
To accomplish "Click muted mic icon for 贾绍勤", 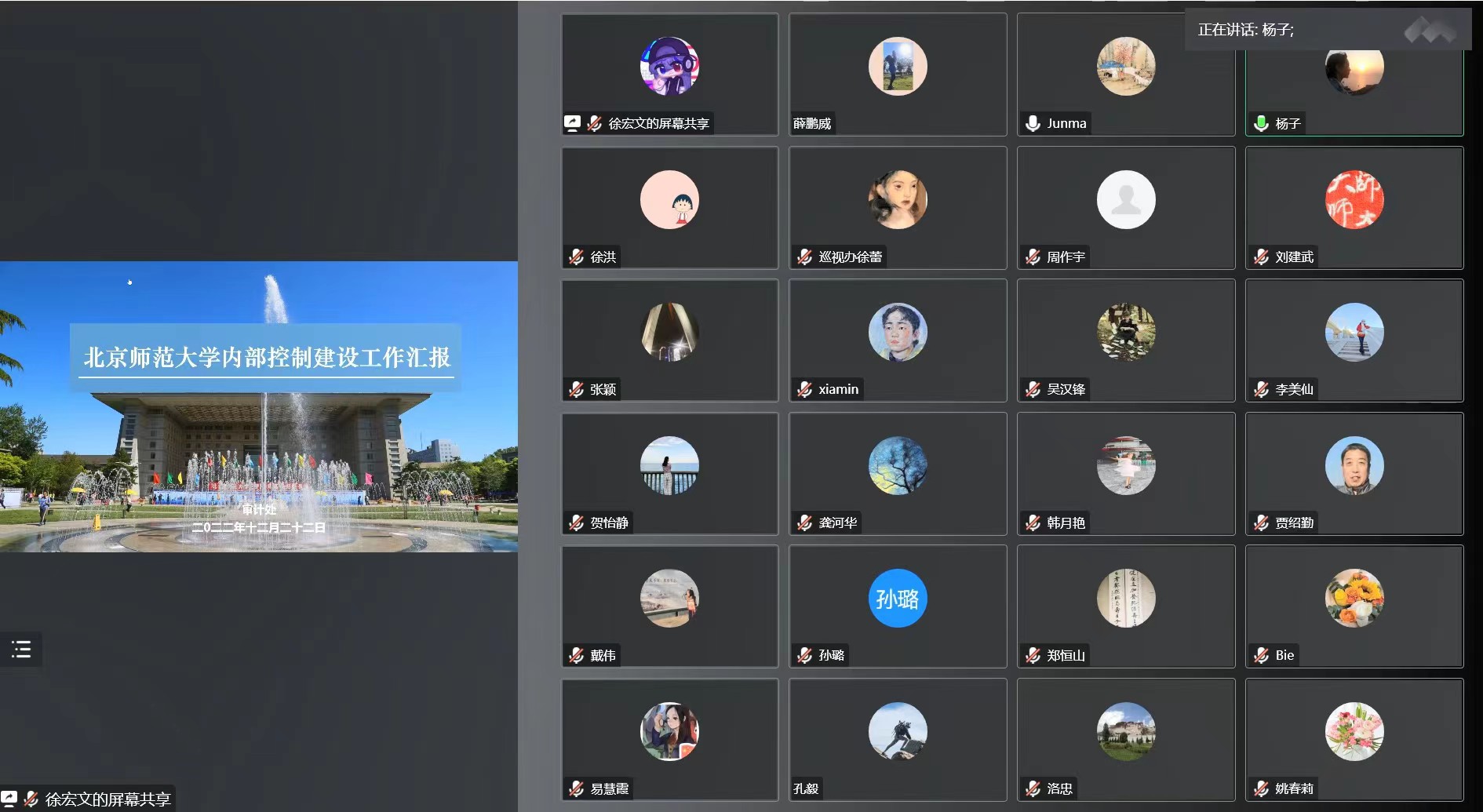I will 1262,523.
